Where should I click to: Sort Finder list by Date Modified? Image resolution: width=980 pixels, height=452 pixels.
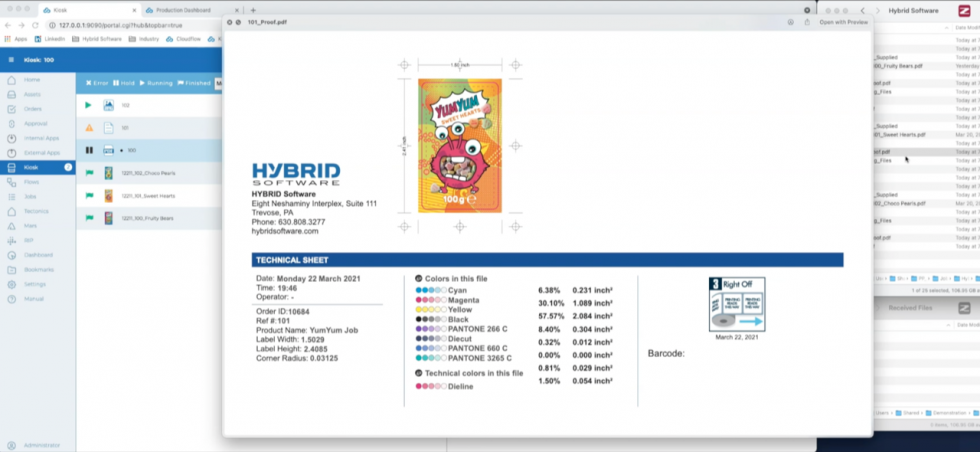pyautogui.click(x=967, y=28)
